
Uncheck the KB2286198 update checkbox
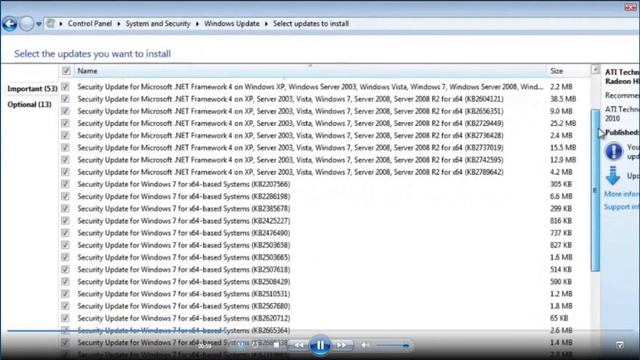click(65, 196)
